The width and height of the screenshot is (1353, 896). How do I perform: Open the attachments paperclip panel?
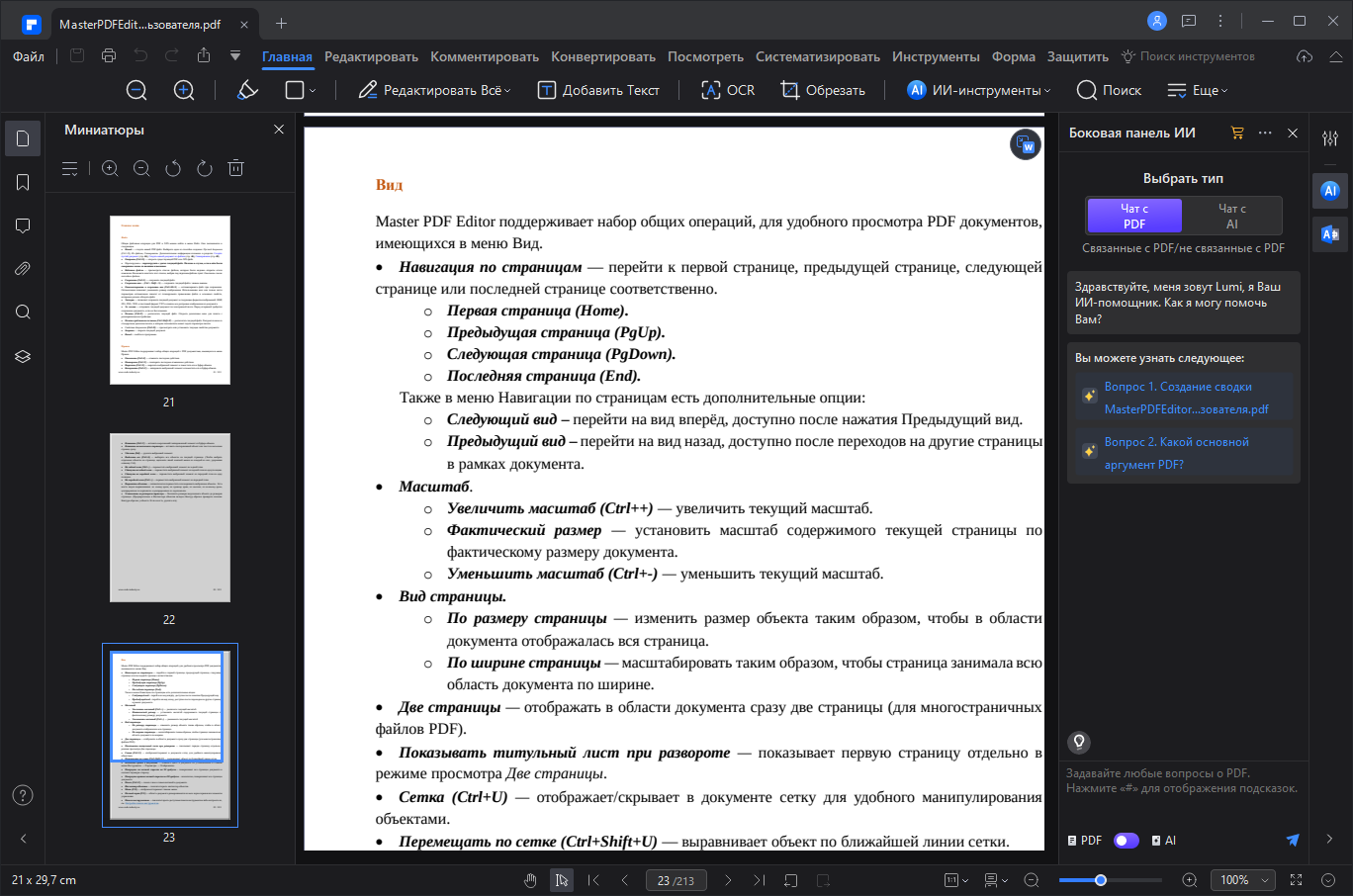23,269
